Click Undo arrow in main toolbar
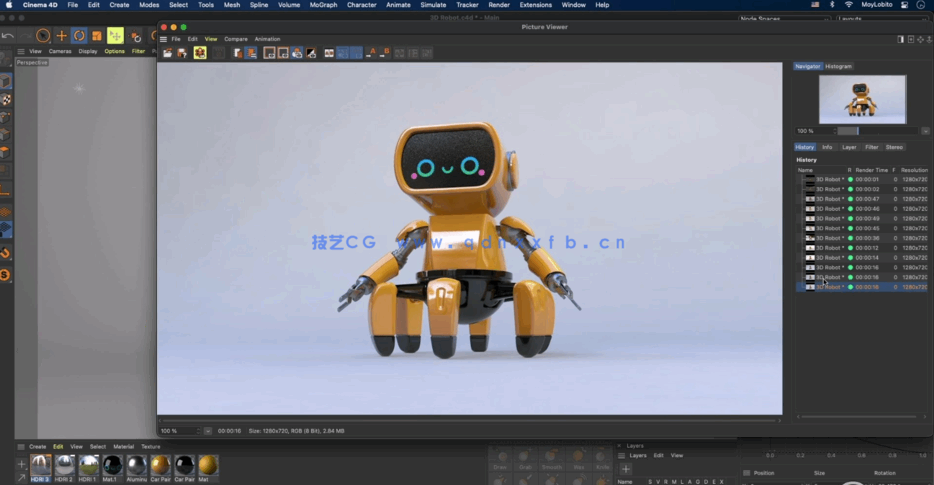The image size is (934, 485). point(8,36)
